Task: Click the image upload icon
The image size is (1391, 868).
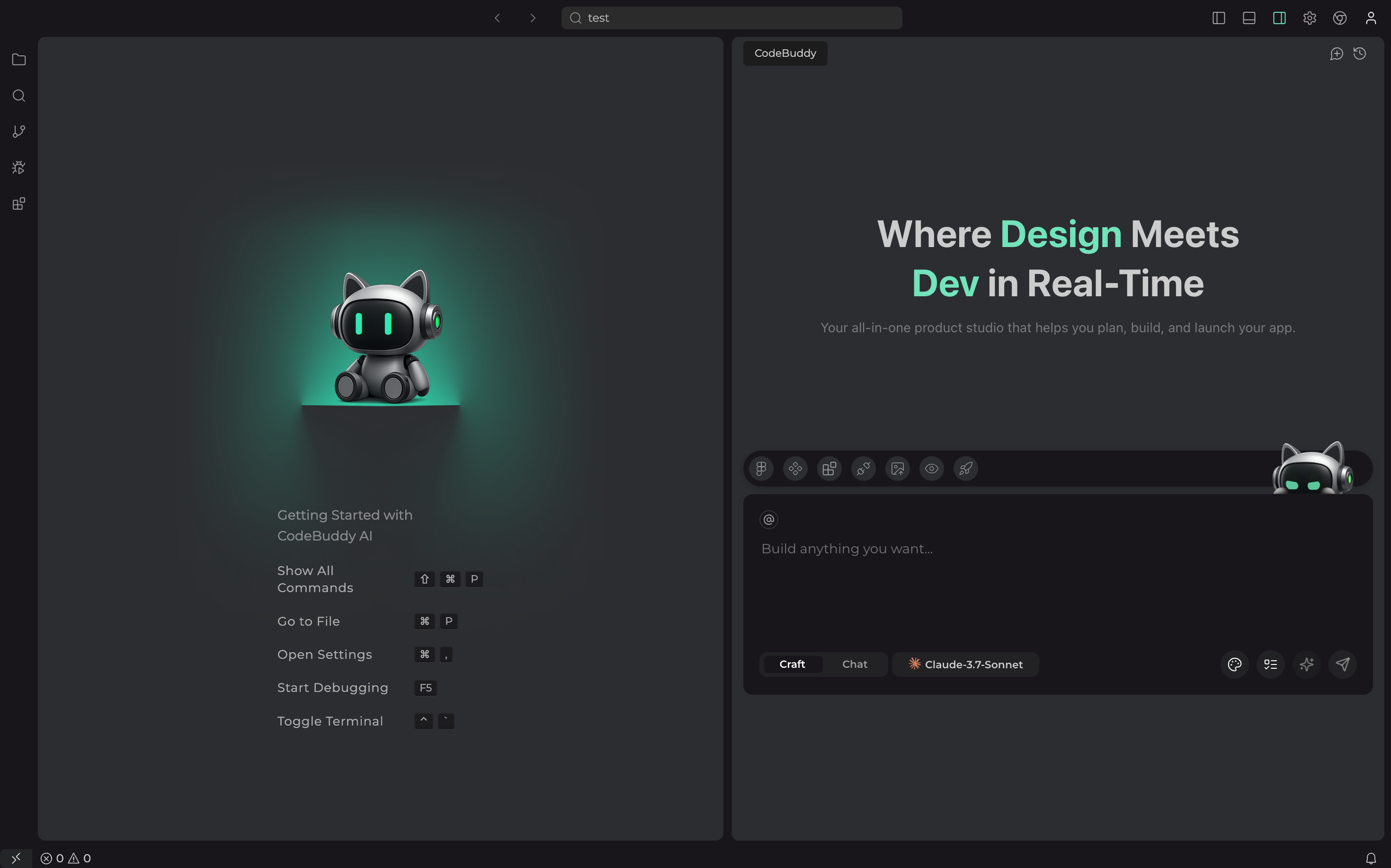Action: pos(898,469)
